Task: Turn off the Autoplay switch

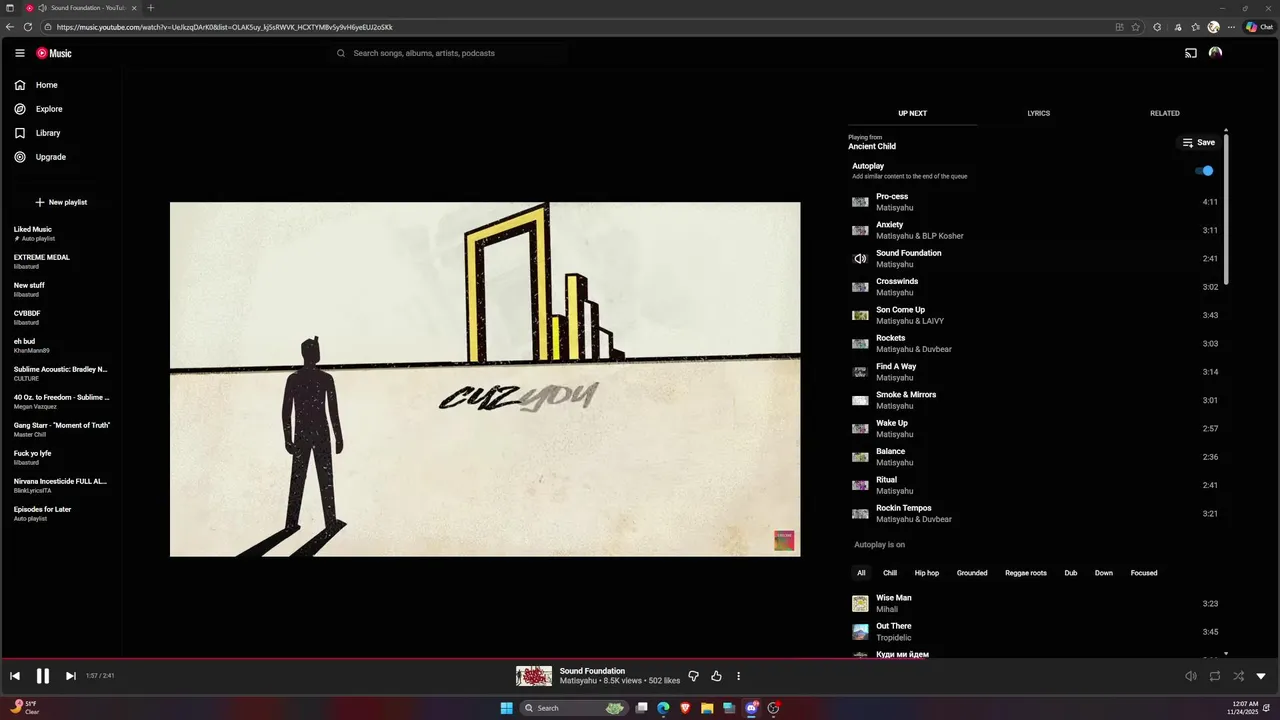Action: coord(1205,171)
